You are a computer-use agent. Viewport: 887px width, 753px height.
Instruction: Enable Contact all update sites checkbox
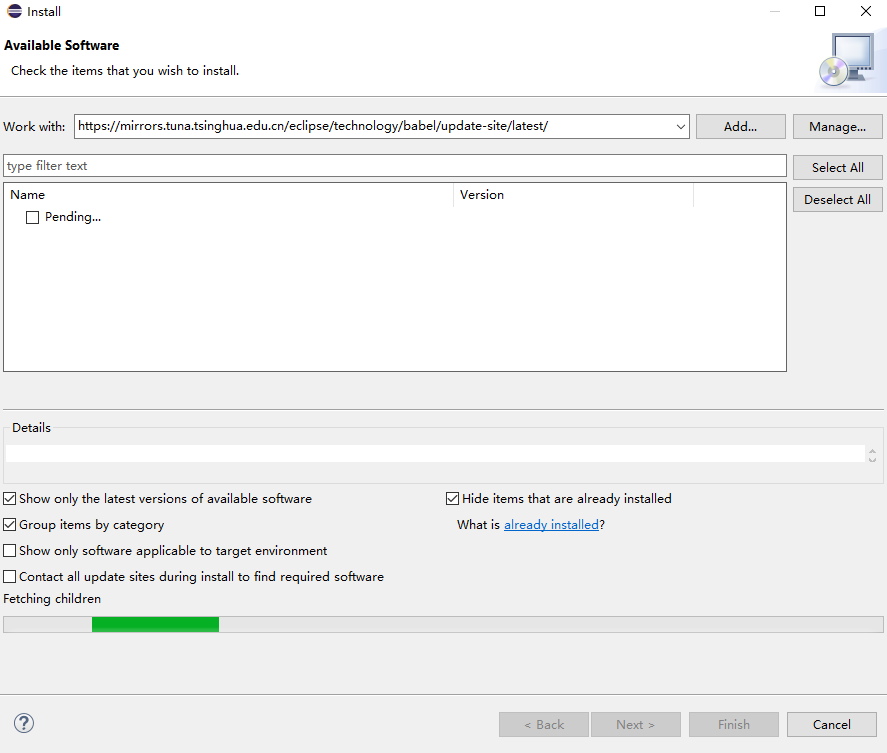coord(10,576)
